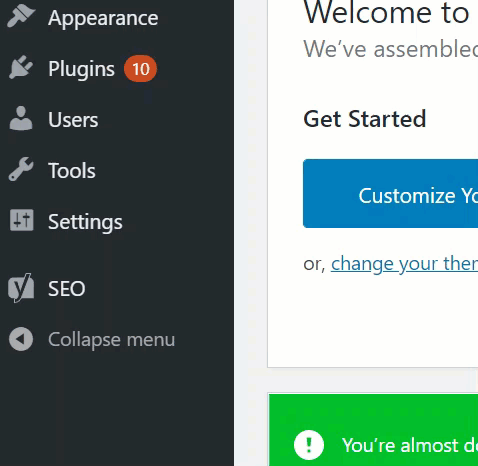Click the green You're almost done notice

373,430
